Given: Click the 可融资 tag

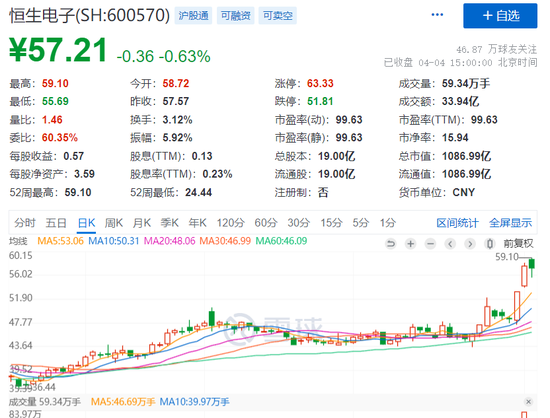Looking at the screenshot, I should [235, 16].
